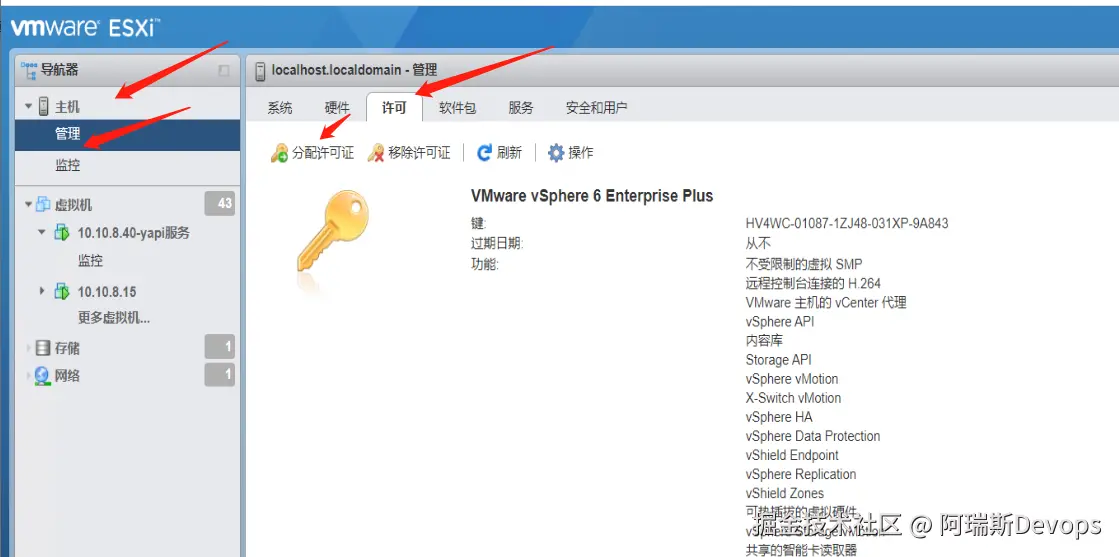The image size is (1119, 557).
Task: Select the 10.10.8.15 VM label
Action: tap(107, 291)
